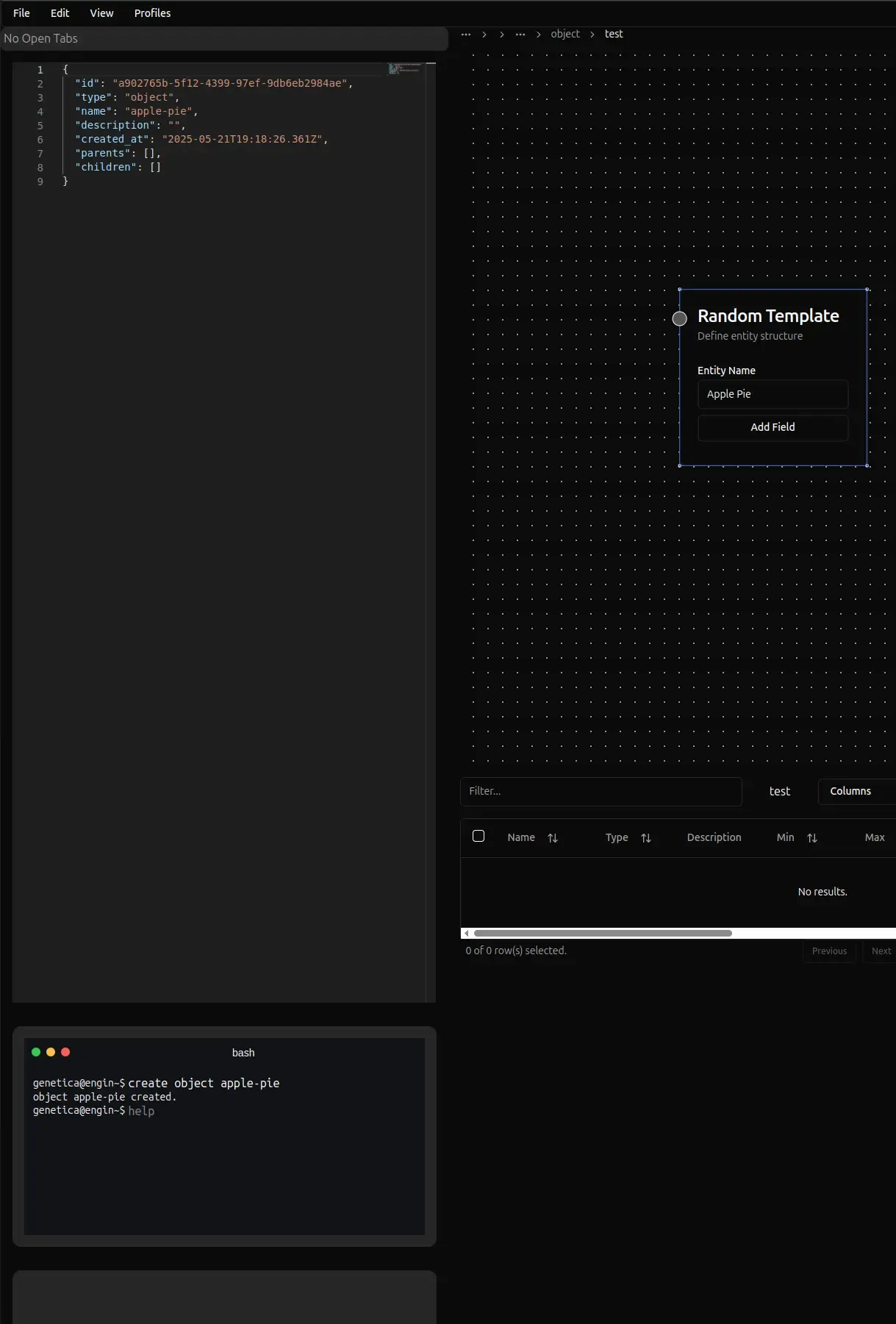Click the 'No results.' table message
This screenshot has height=1324, width=896.
click(x=822, y=892)
